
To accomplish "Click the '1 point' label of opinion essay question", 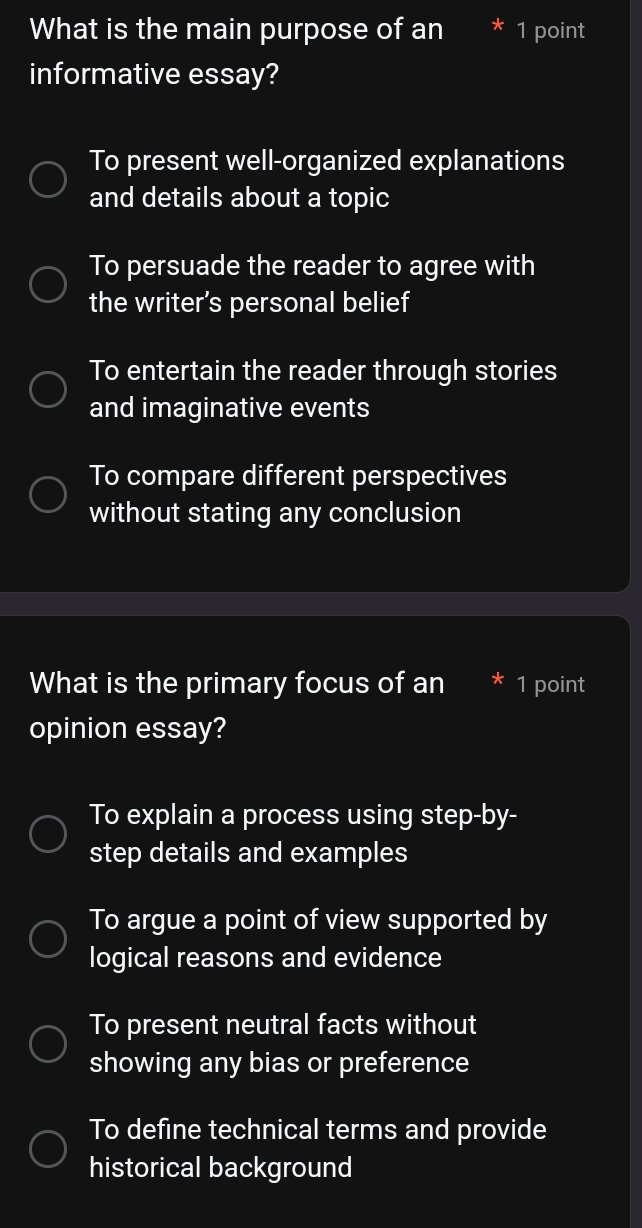I will click(x=550, y=685).
